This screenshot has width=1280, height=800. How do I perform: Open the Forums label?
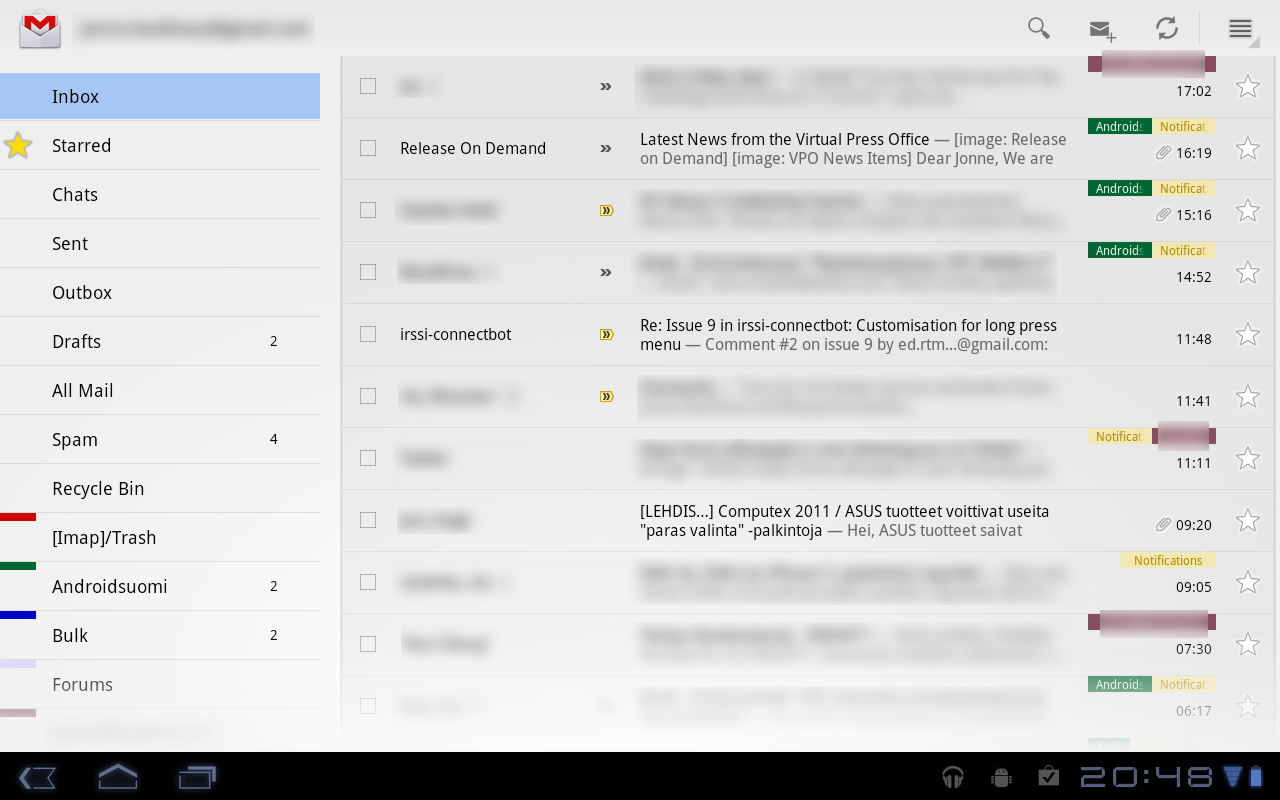(x=160, y=685)
